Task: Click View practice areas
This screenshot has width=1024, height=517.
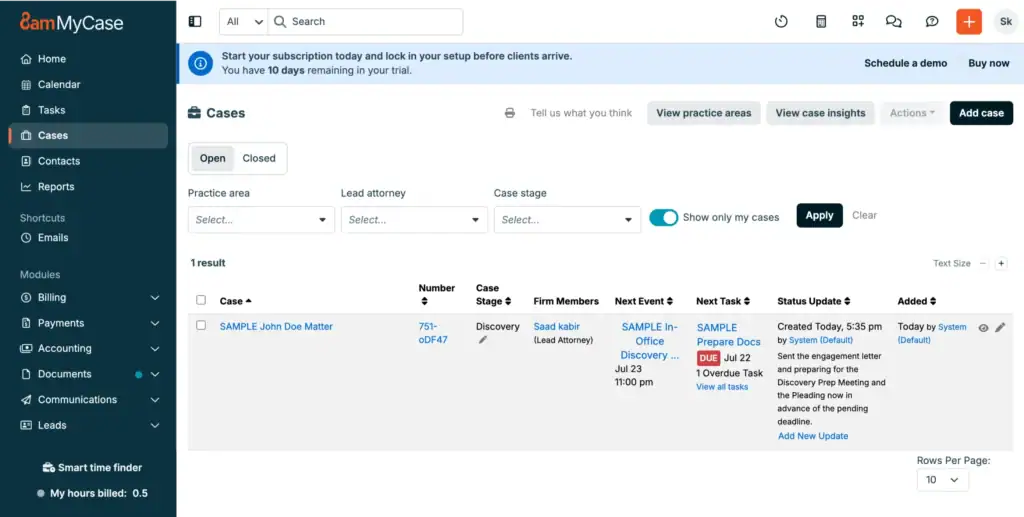Action: click(703, 113)
